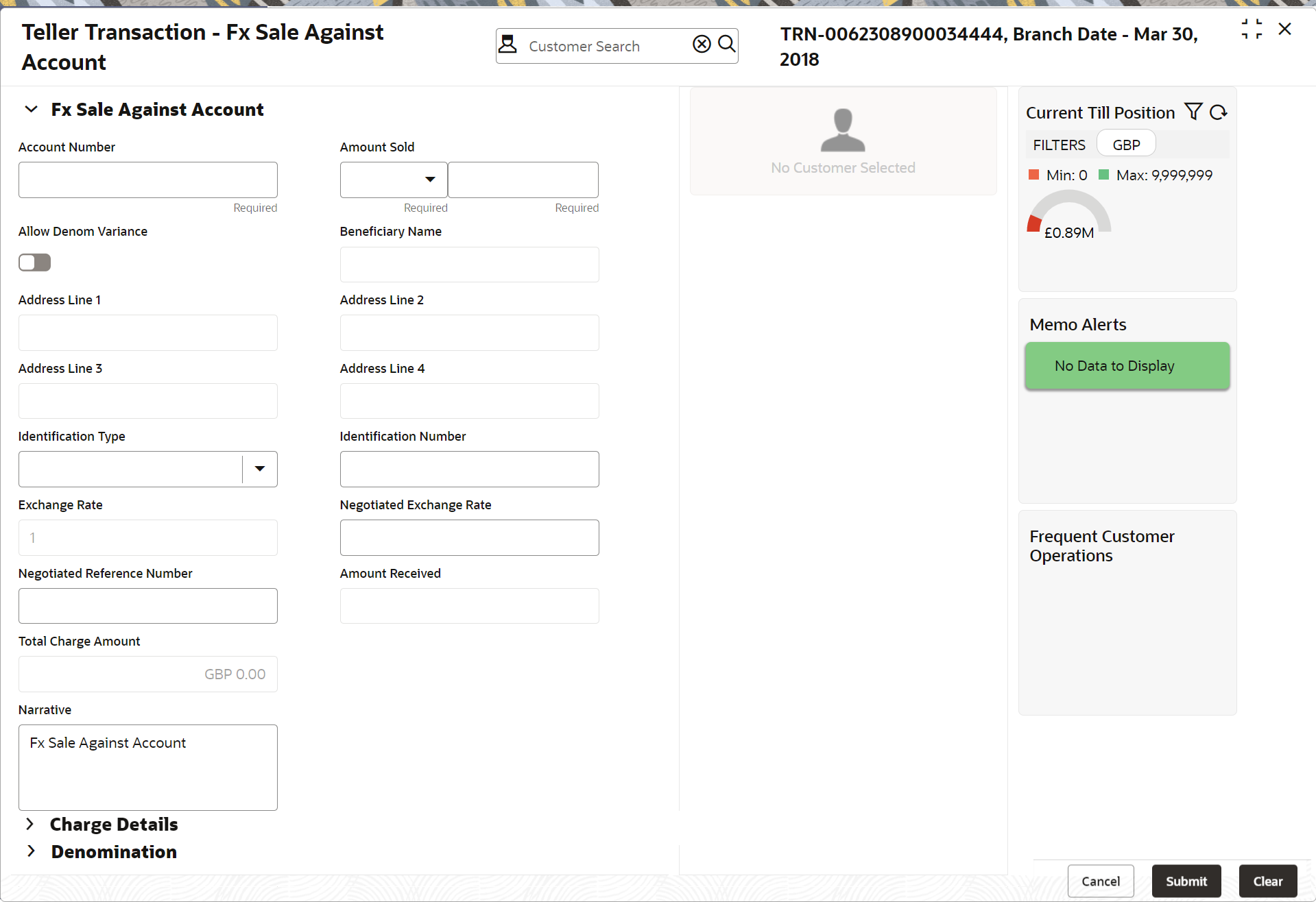The height and width of the screenshot is (902, 1316).
Task: Click the customer profile icon in search box
Action: 507,45
